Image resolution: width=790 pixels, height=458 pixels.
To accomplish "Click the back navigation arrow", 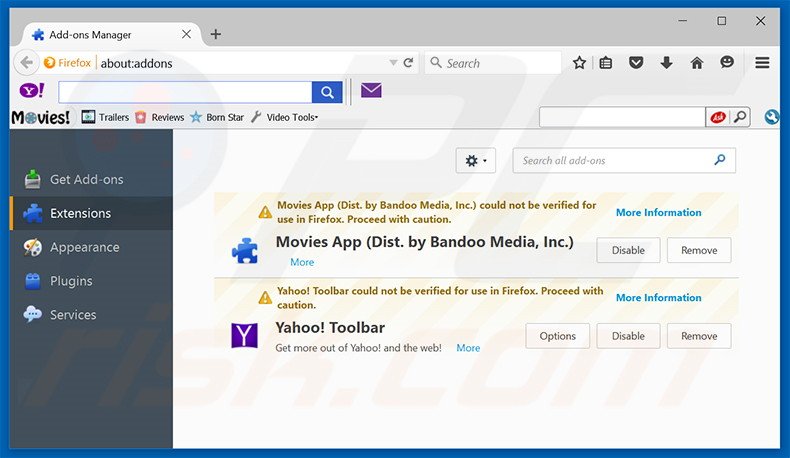I will pos(27,63).
